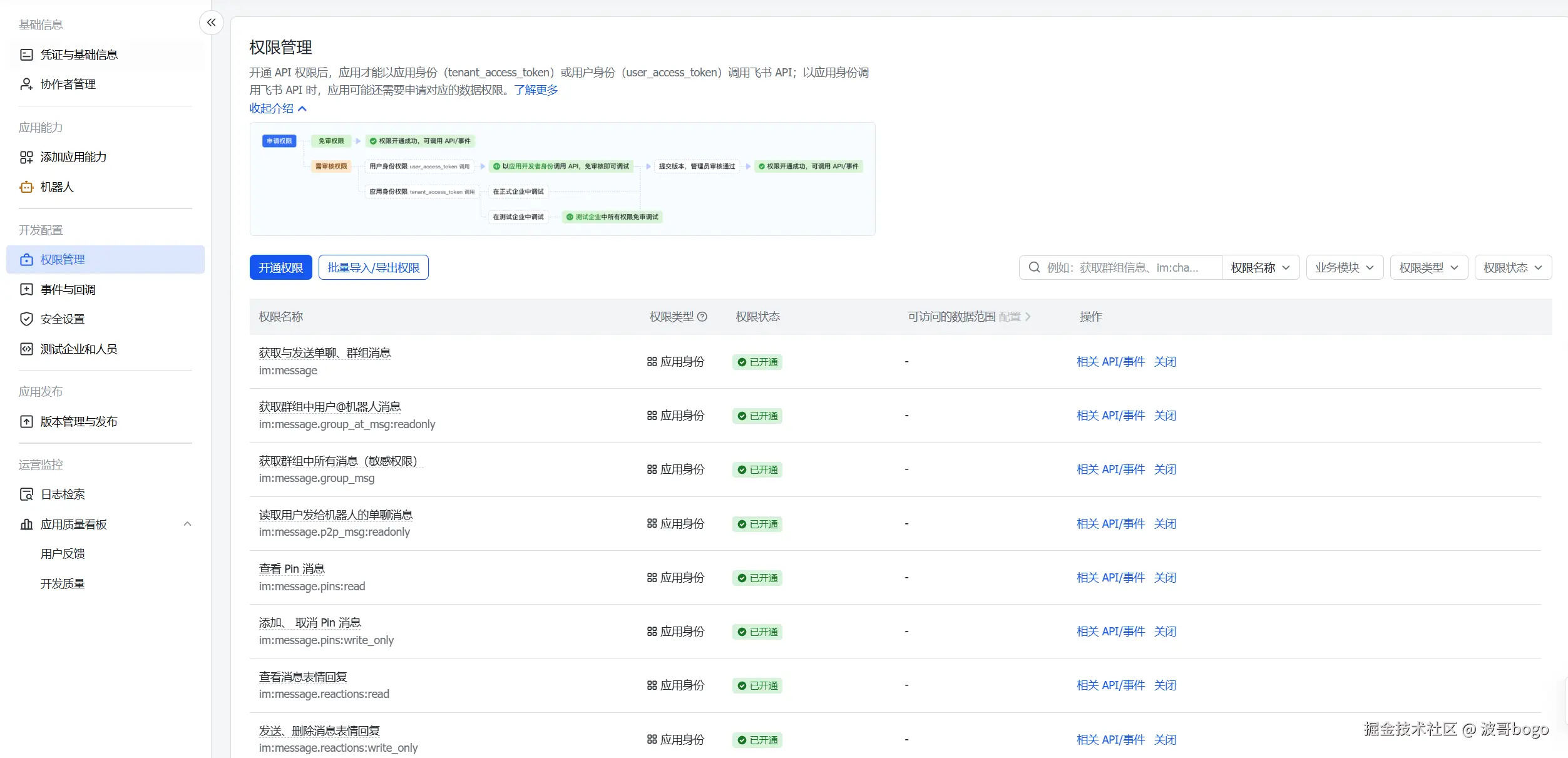Open the 业务模块 filter dropdown
This screenshot has width=1568, height=758.
point(1345,268)
